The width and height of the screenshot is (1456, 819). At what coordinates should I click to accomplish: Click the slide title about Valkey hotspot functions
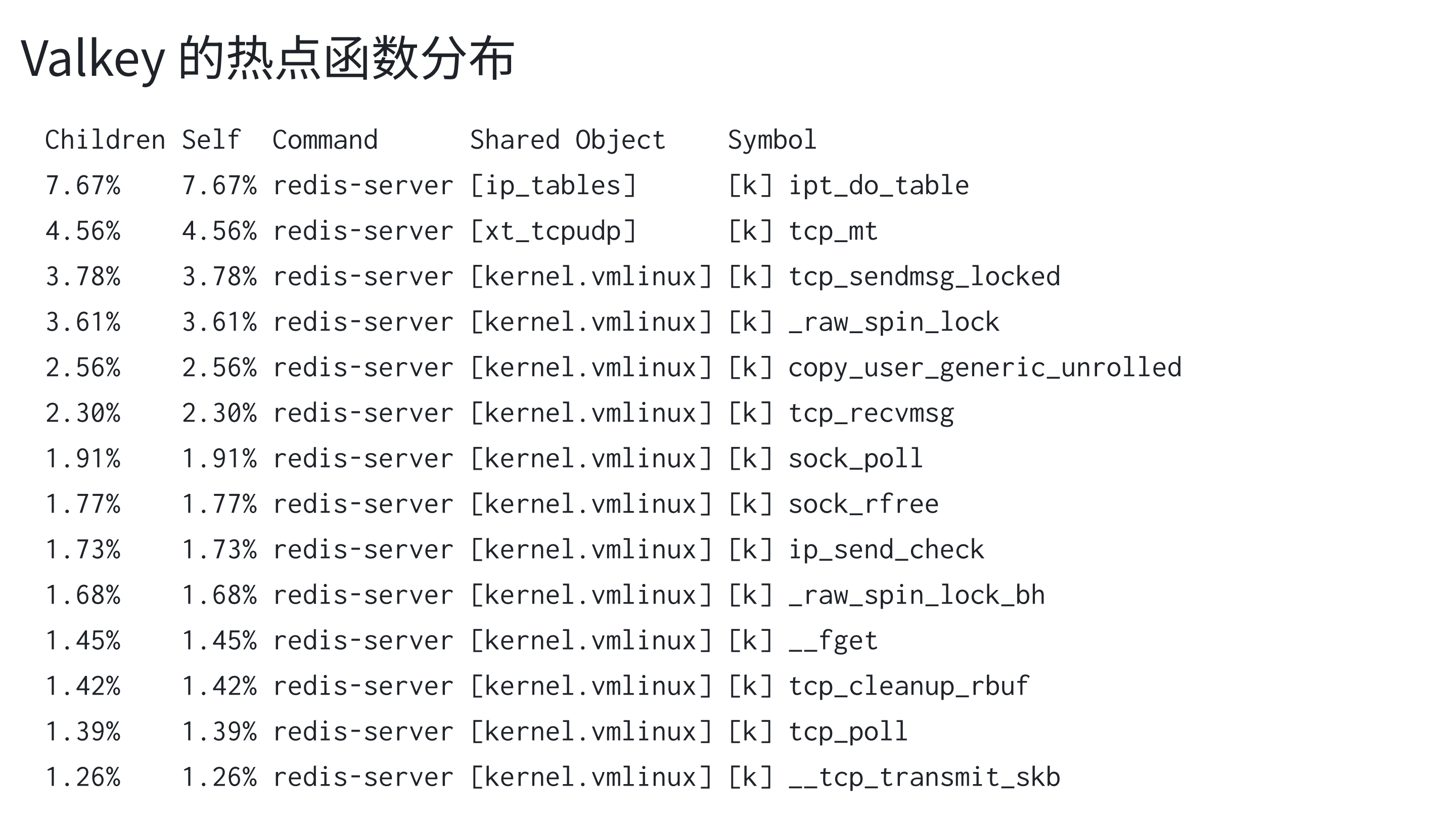pyautogui.click(x=267, y=58)
